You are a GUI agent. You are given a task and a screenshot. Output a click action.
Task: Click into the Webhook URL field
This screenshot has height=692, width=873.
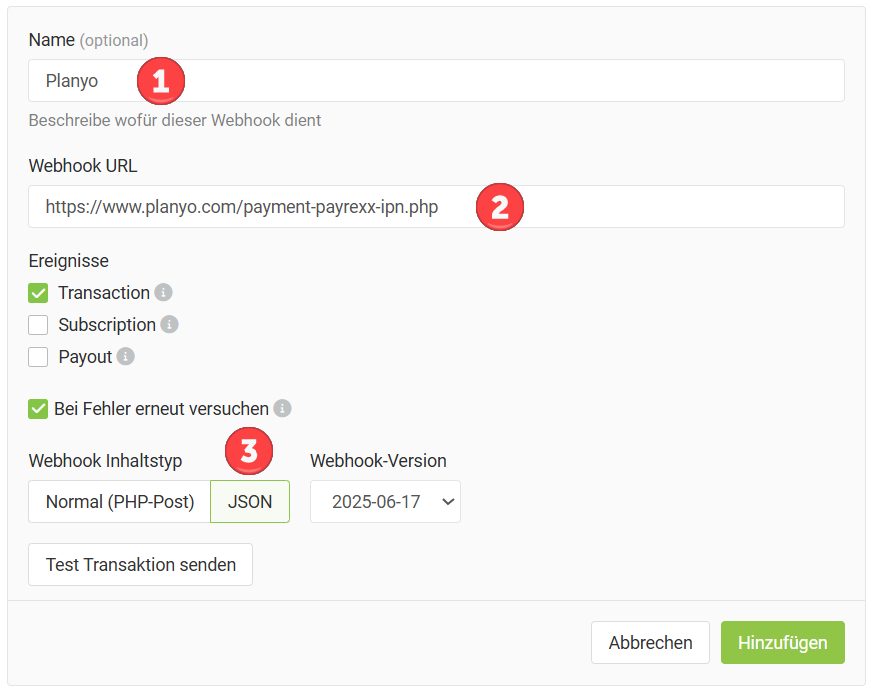(436, 207)
